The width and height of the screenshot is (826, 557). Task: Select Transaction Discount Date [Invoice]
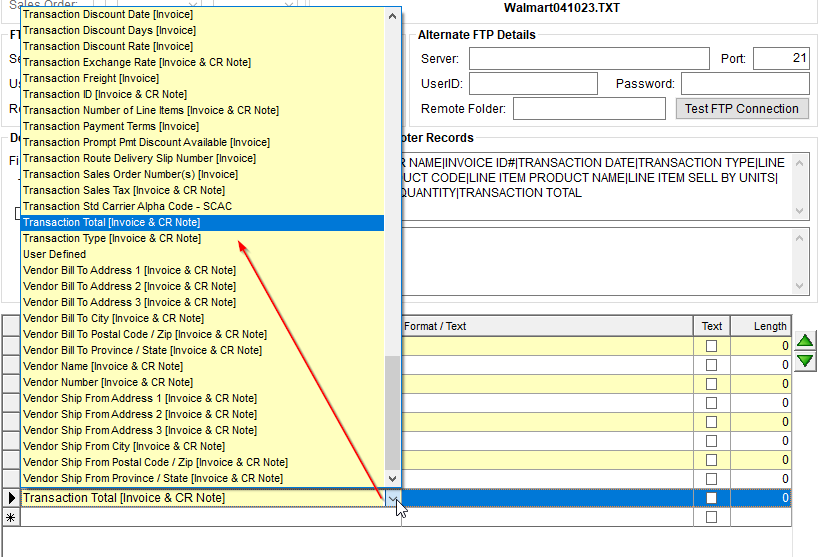(202, 14)
